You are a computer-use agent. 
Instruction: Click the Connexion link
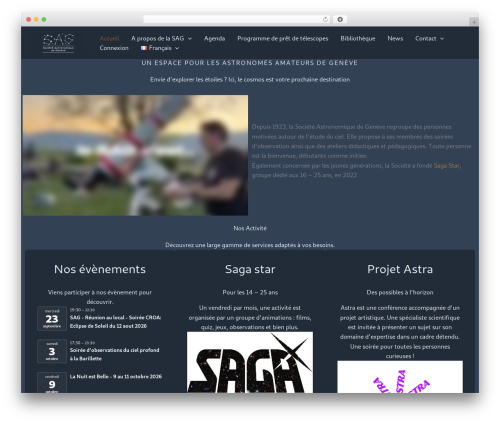click(114, 48)
